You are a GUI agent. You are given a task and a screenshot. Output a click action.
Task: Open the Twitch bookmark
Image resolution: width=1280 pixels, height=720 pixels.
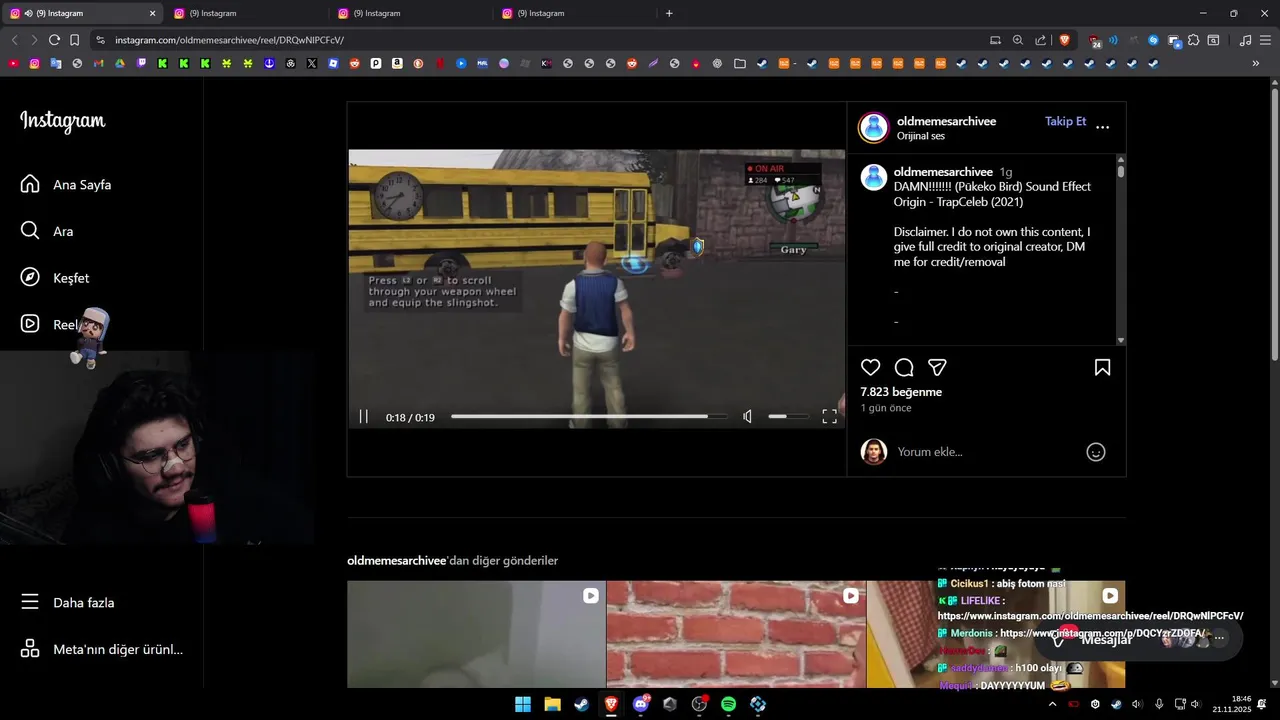click(x=141, y=64)
